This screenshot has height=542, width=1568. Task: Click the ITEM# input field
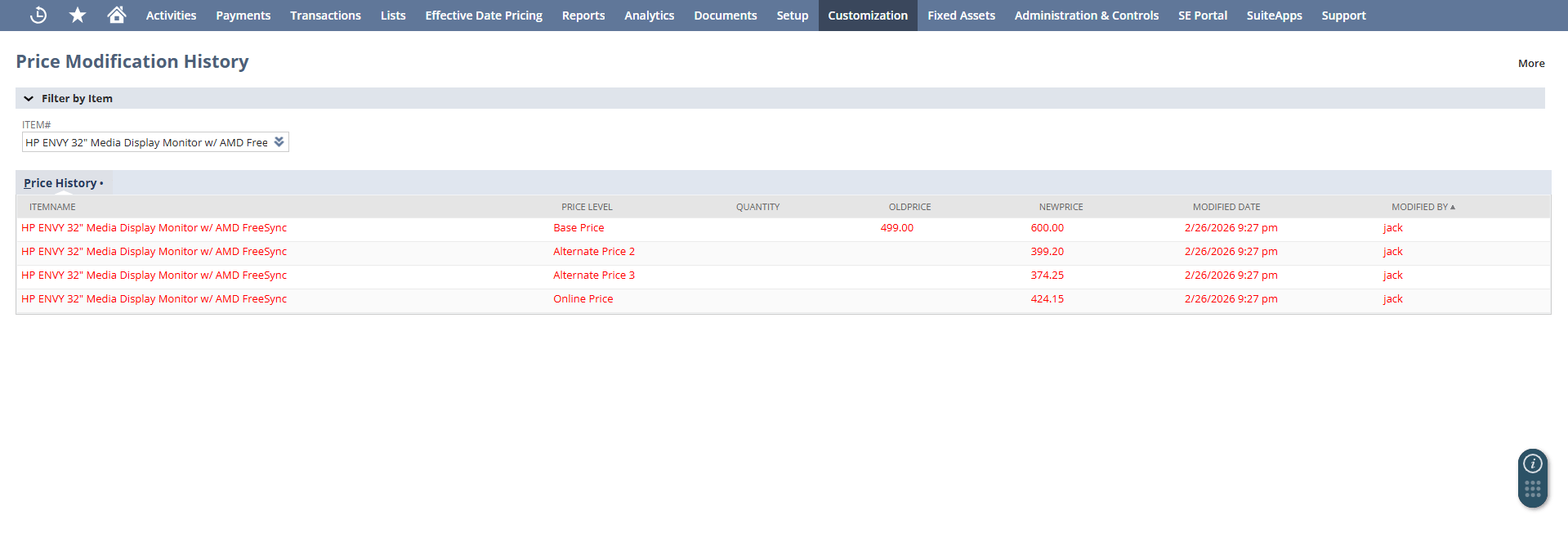click(x=147, y=142)
